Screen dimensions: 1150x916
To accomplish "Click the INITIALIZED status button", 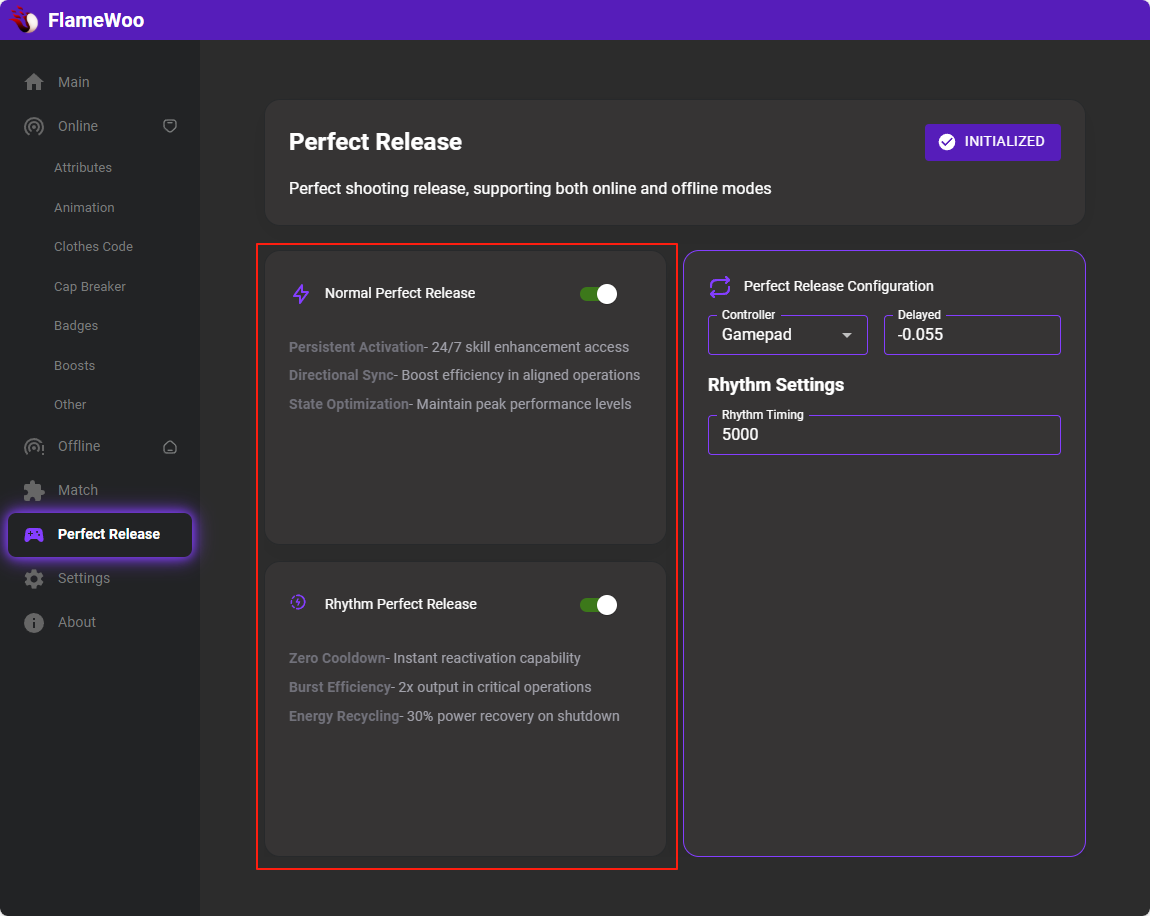I will (992, 142).
